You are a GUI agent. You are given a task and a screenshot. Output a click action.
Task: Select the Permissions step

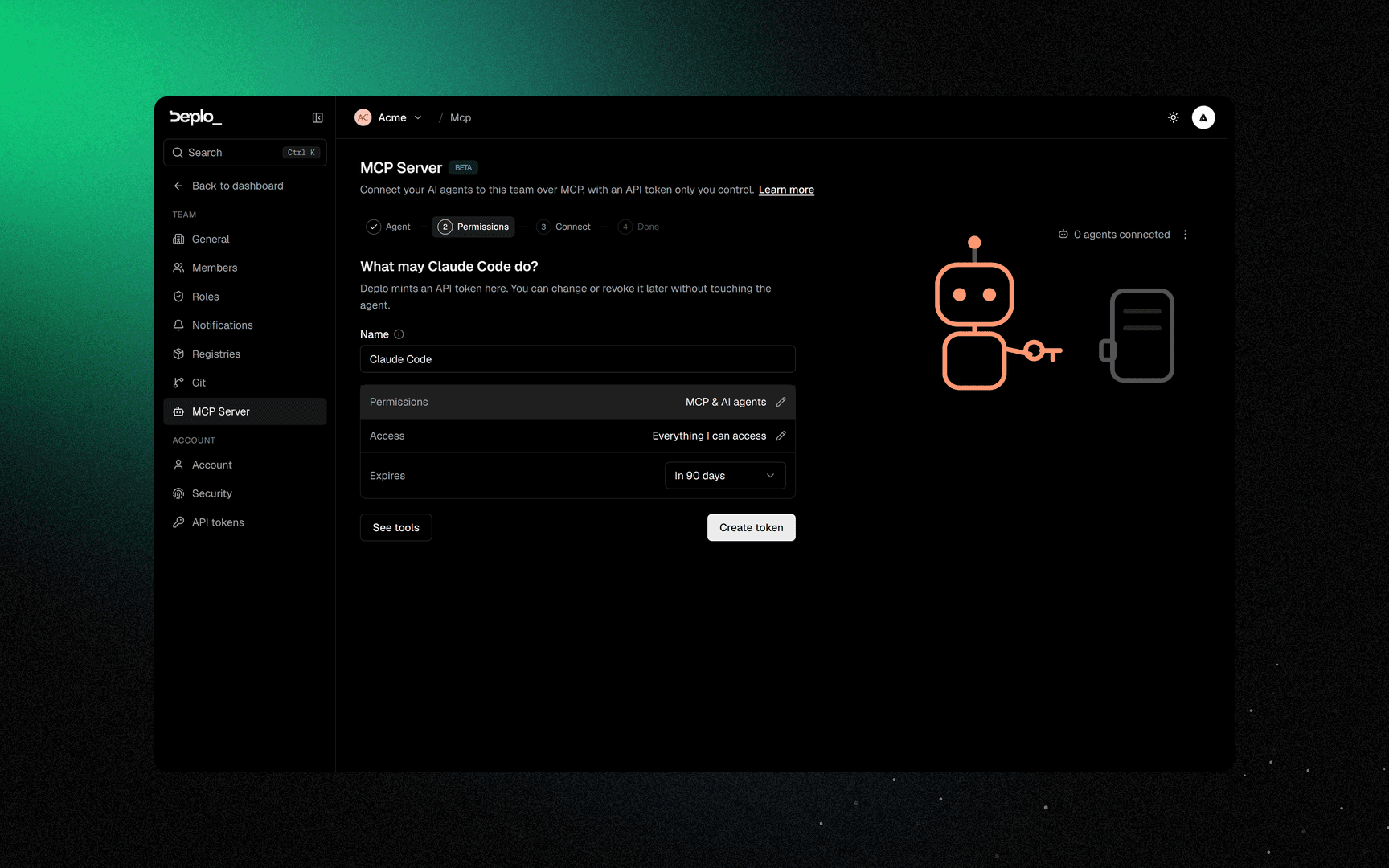point(473,227)
